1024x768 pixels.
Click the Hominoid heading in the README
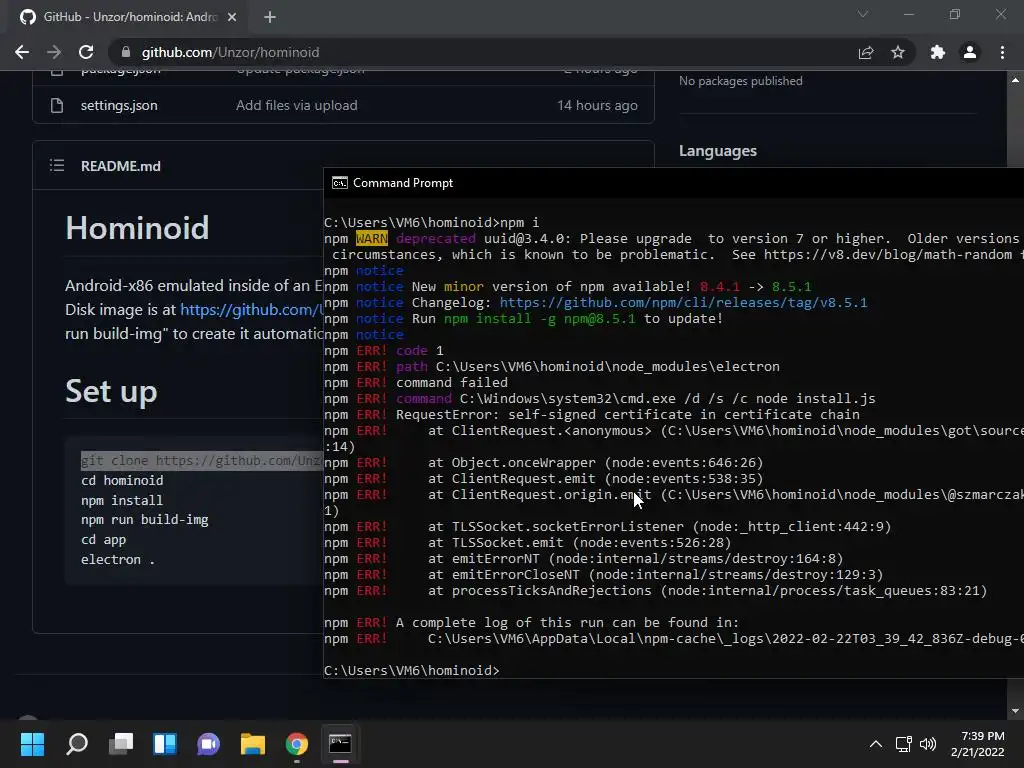pyautogui.click(x=137, y=228)
